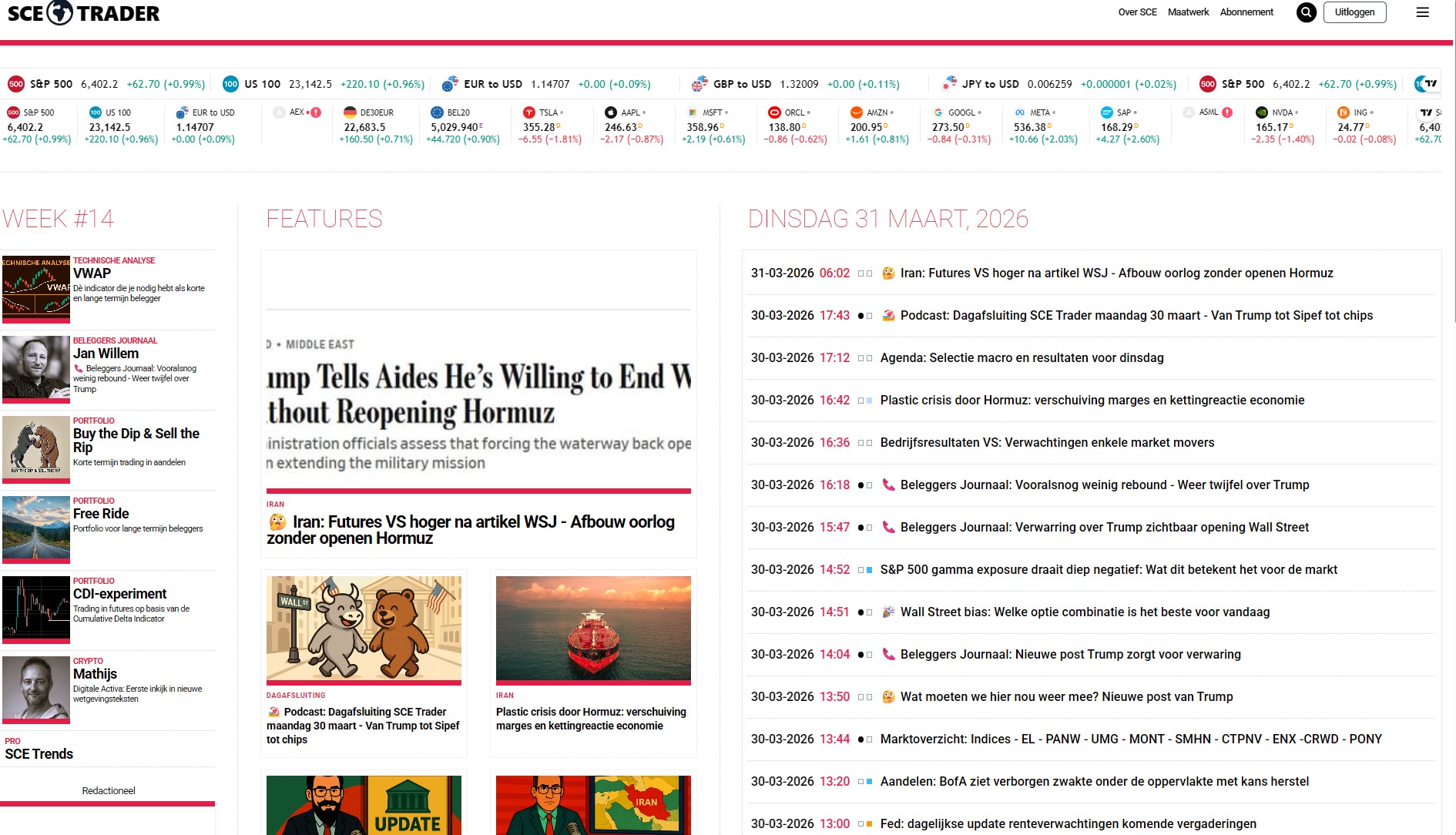Screen dimensions: 1456x835
Task: Click the 'DAGAFSLUITING' category label
Action: [x=296, y=696]
